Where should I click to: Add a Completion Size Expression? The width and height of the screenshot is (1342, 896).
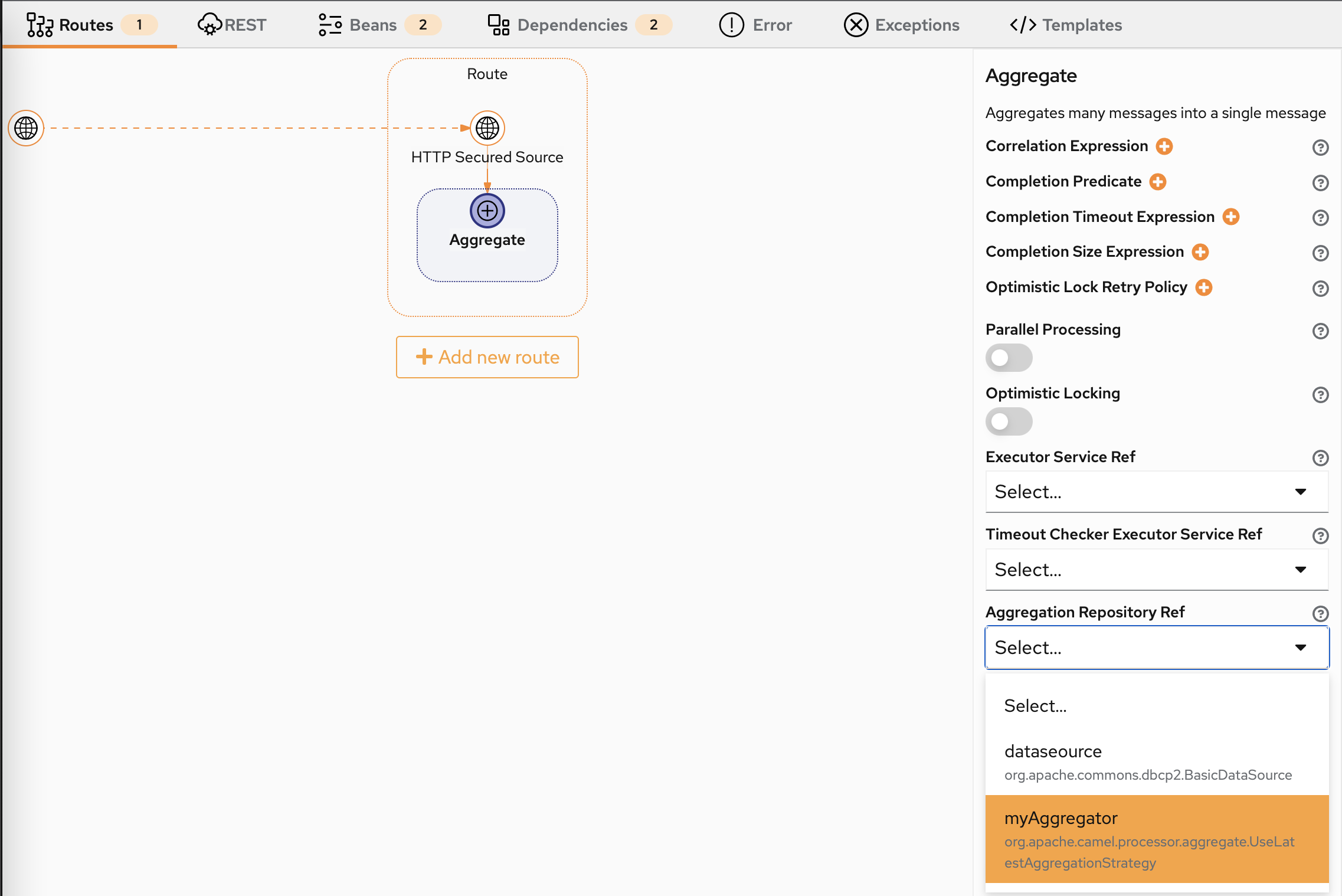coord(1200,252)
